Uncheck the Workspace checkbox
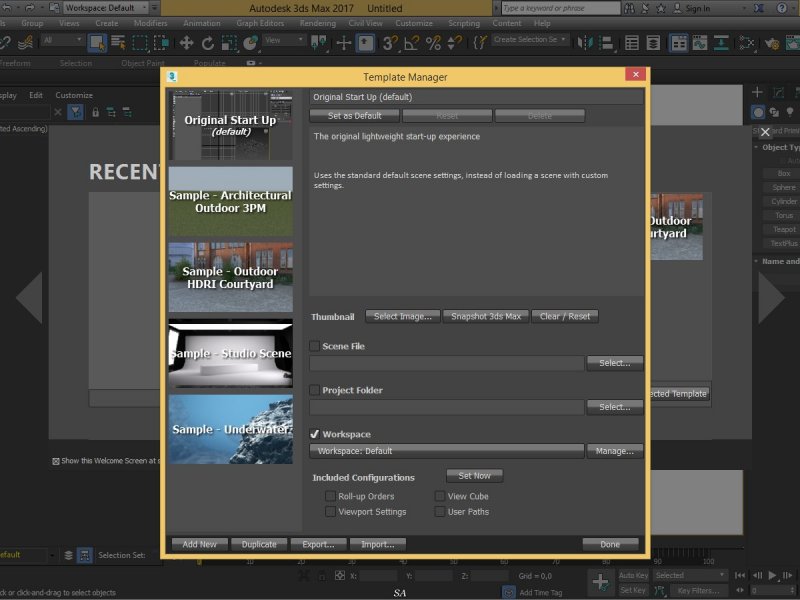 [315, 434]
